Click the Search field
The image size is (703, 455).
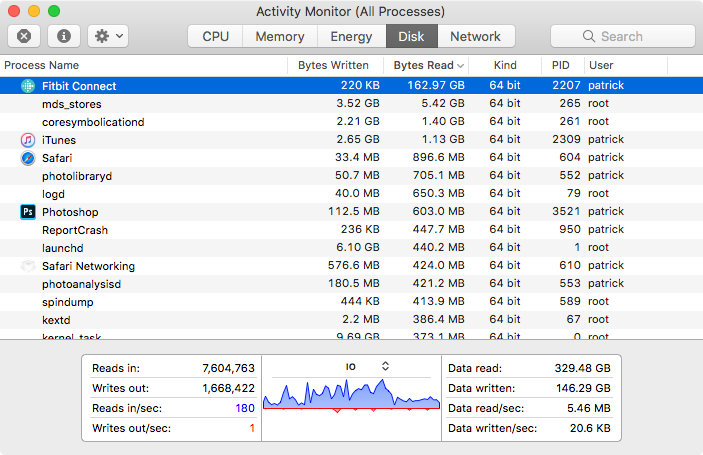[623, 36]
